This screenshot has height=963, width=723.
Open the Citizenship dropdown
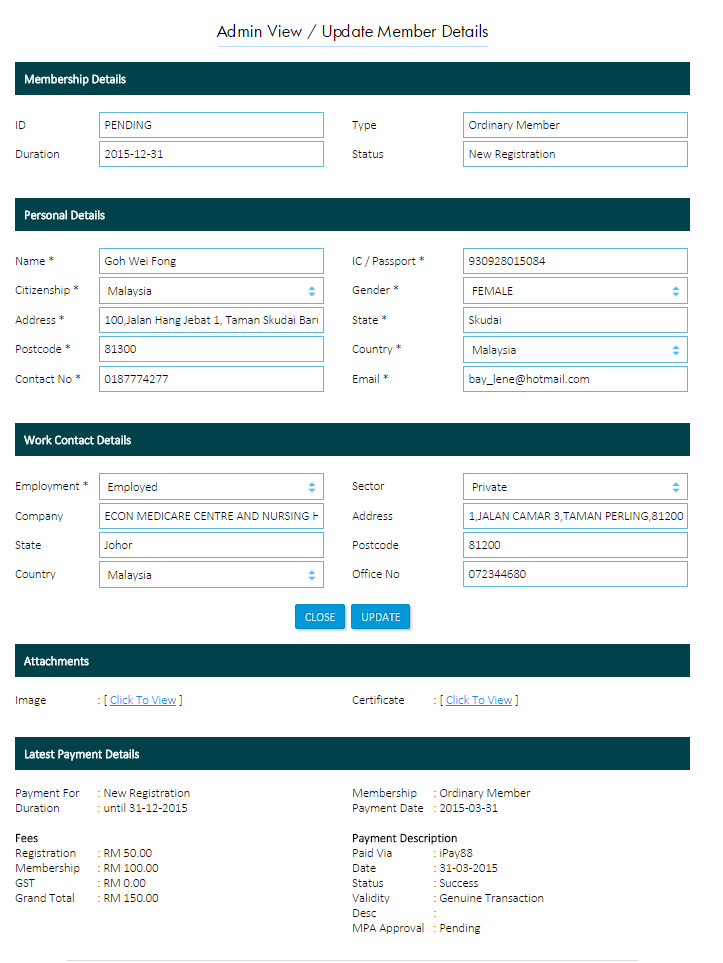(x=211, y=291)
